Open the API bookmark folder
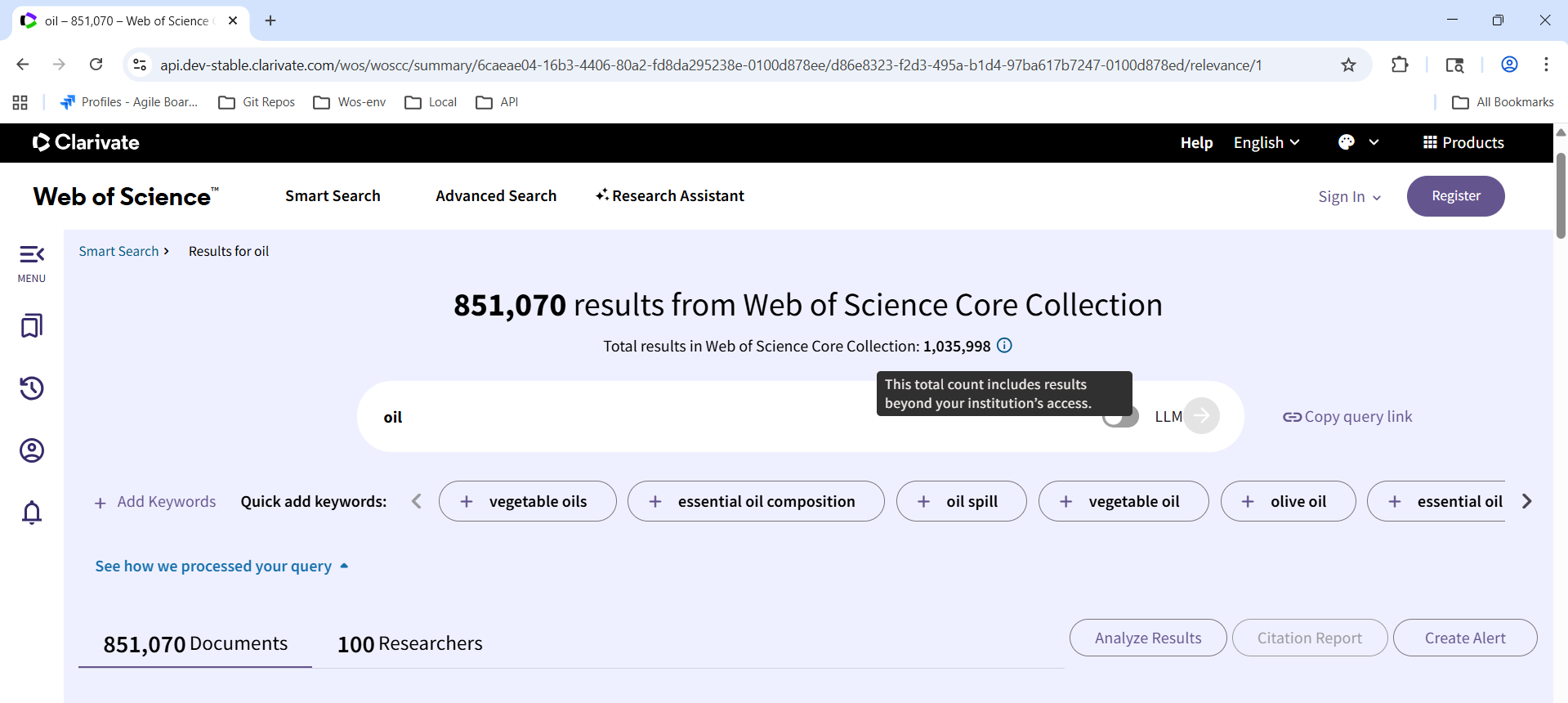Viewport: 1568px width, 703px height. pyautogui.click(x=498, y=102)
